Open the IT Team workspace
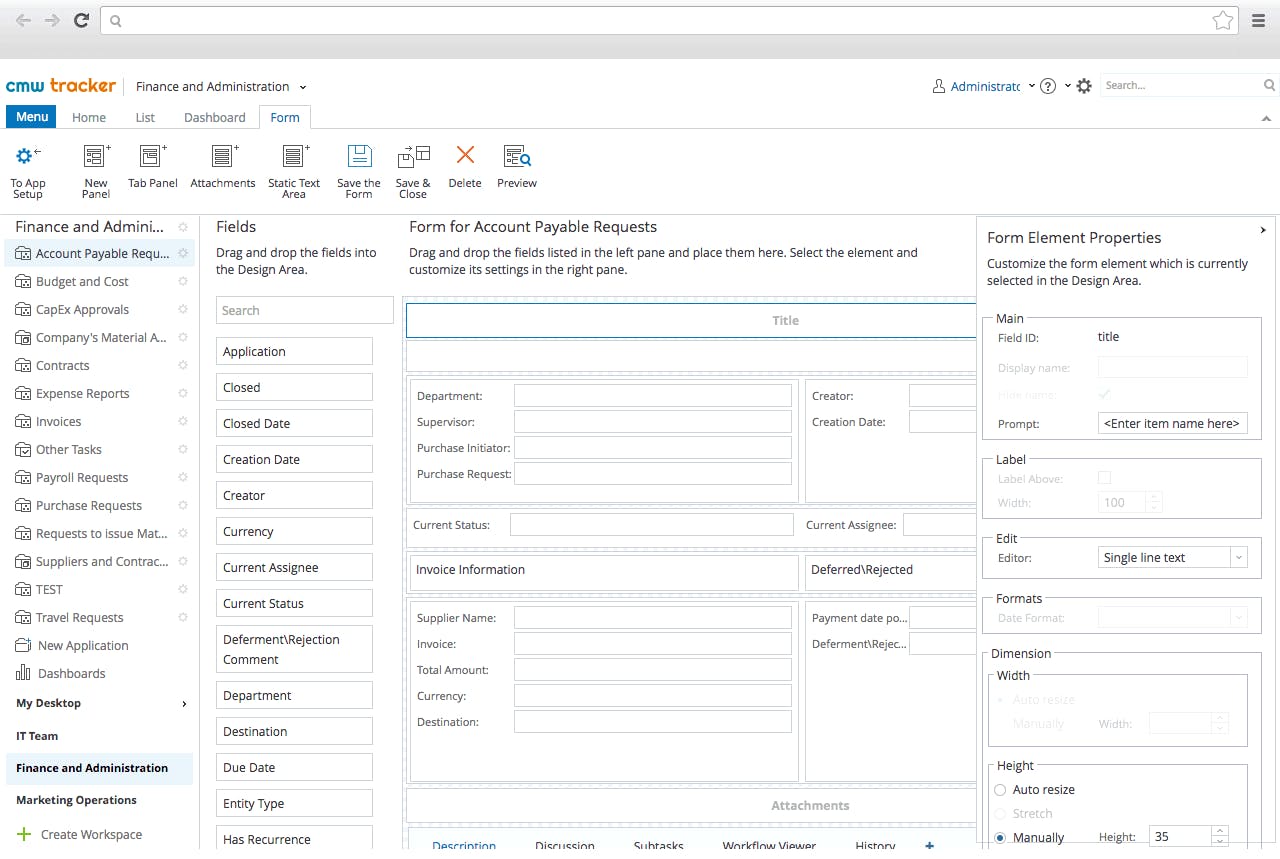The height and width of the screenshot is (859, 1280). [37, 736]
